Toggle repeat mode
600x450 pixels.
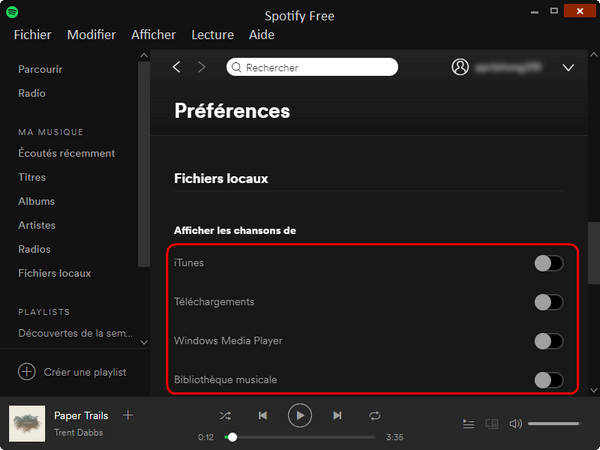tap(375, 416)
